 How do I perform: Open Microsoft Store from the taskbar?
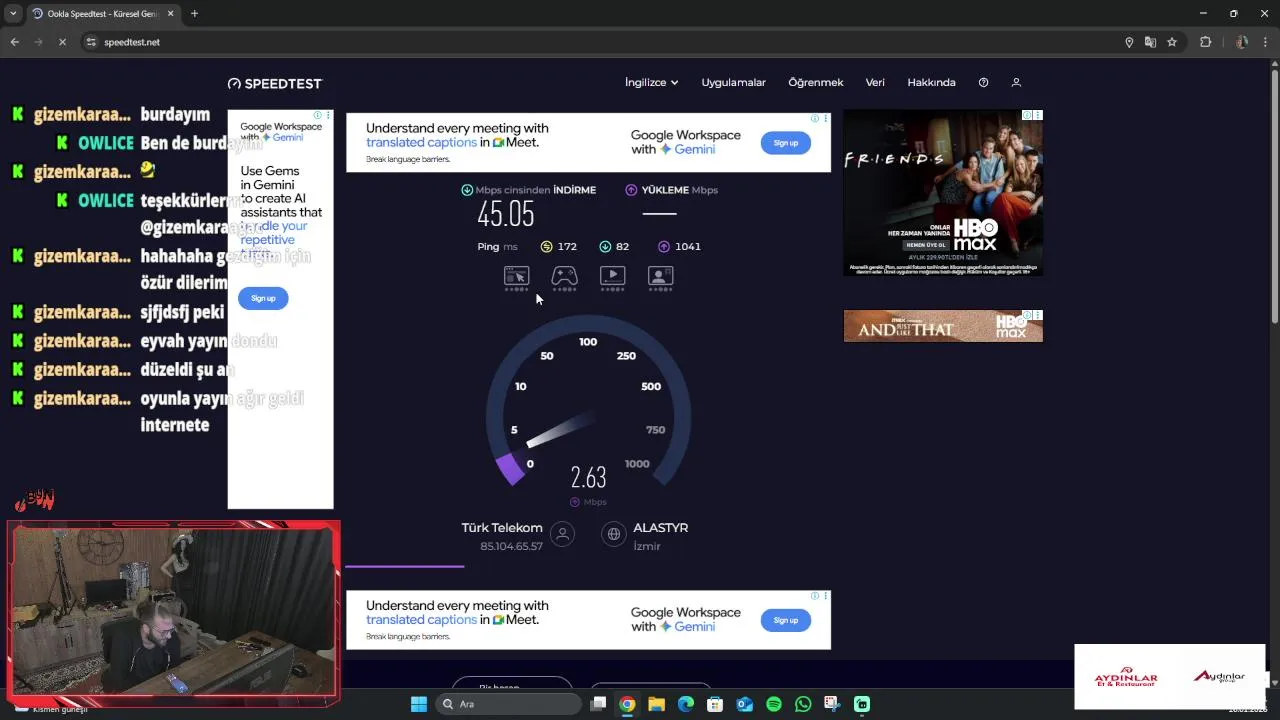coord(715,704)
